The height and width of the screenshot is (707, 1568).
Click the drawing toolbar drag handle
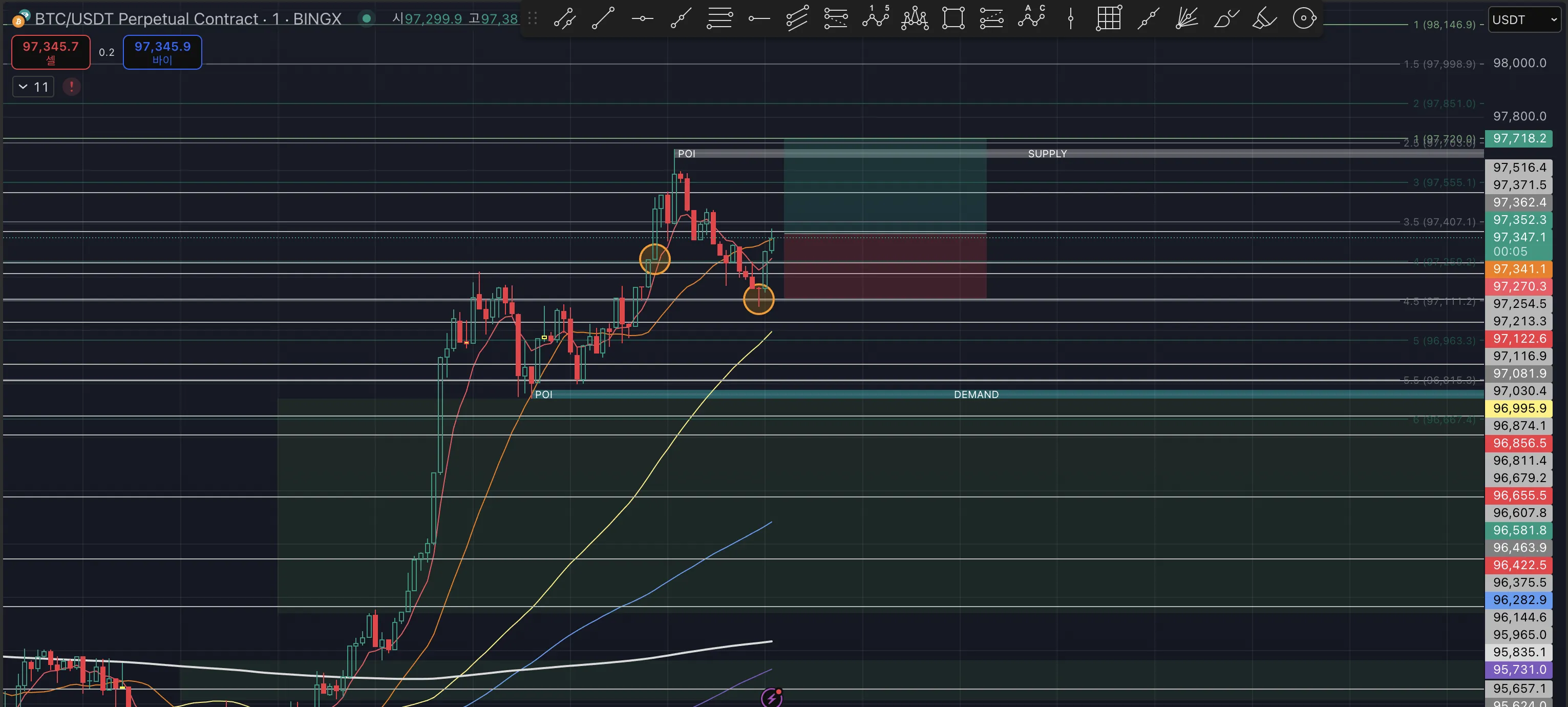click(533, 19)
